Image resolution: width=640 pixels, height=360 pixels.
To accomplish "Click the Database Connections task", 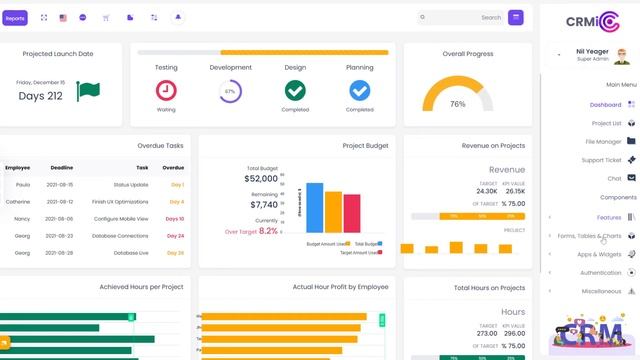I will [x=120, y=236].
